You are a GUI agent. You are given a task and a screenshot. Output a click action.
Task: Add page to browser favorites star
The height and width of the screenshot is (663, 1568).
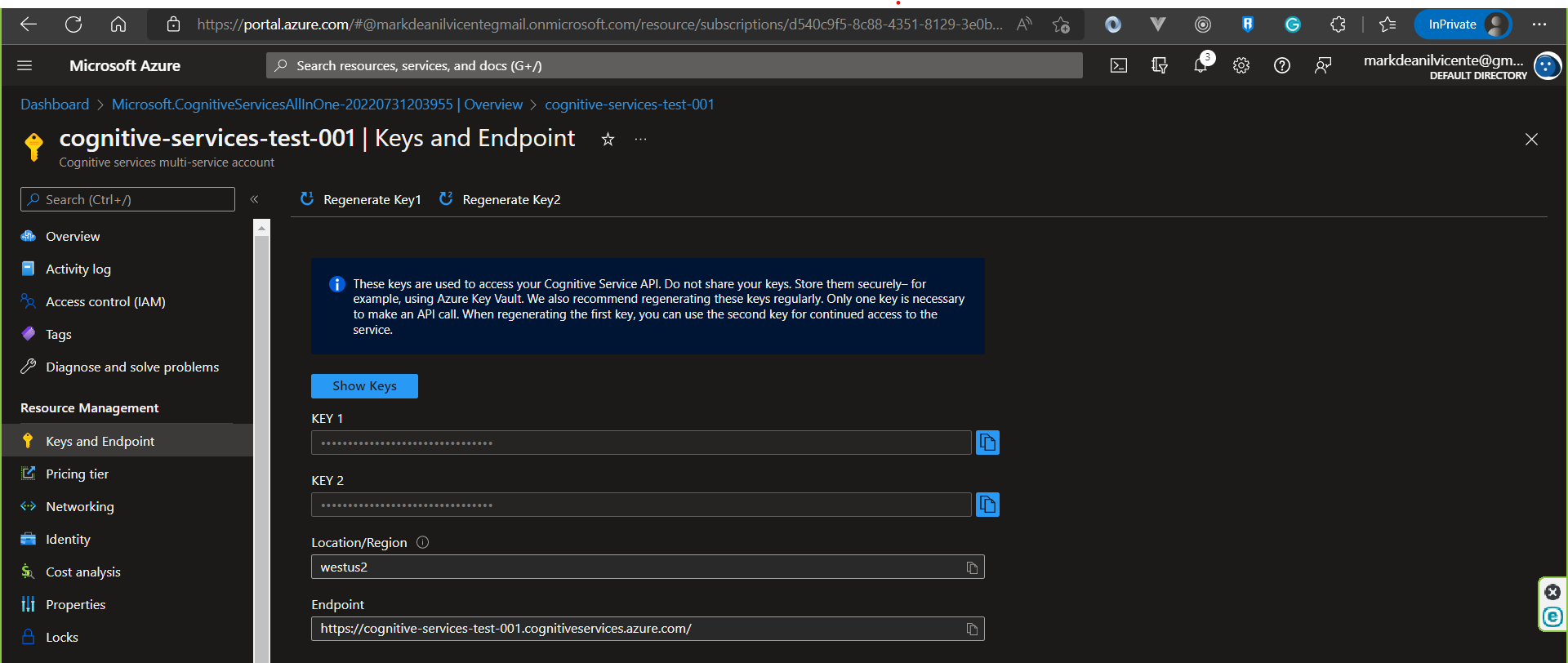tap(1061, 24)
